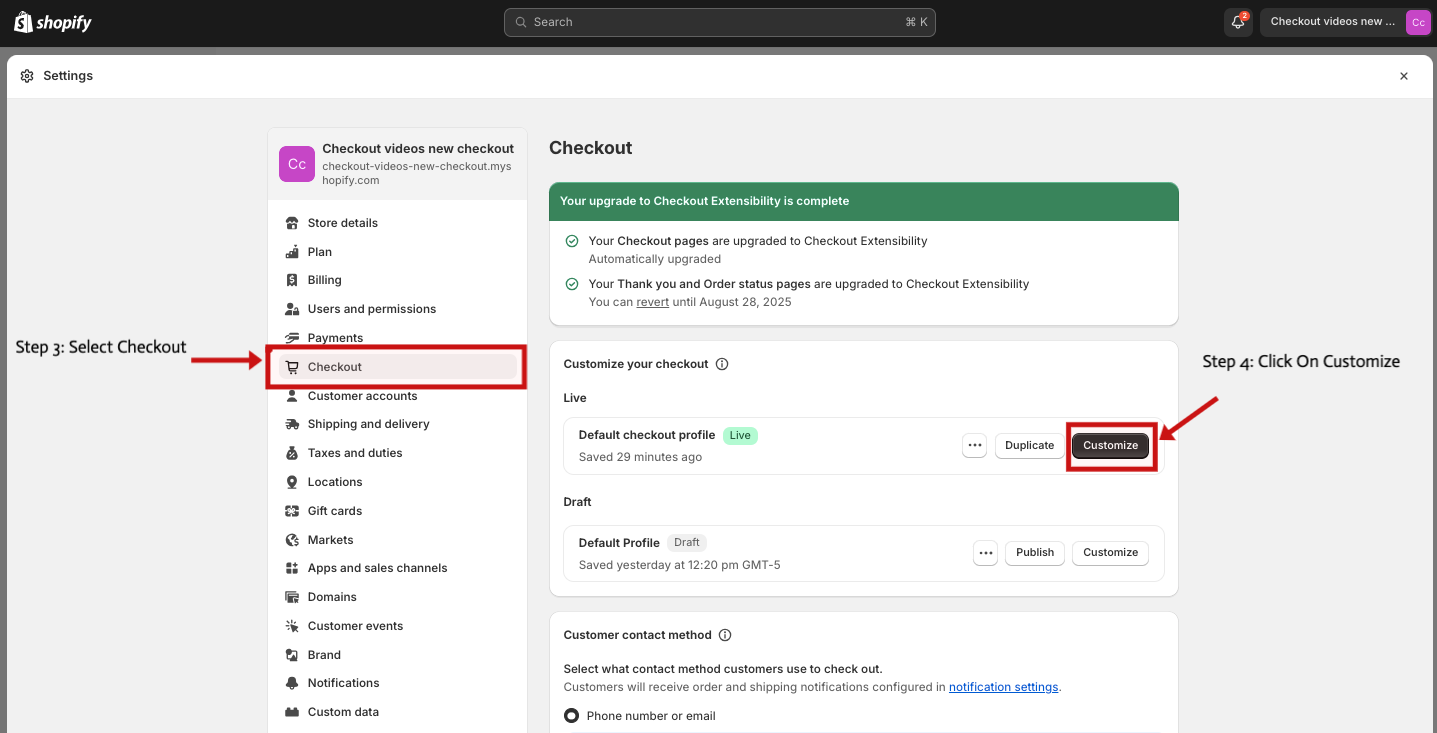Open Shipping and delivery settings
This screenshot has height=733, width=1437.
coord(368,424)
